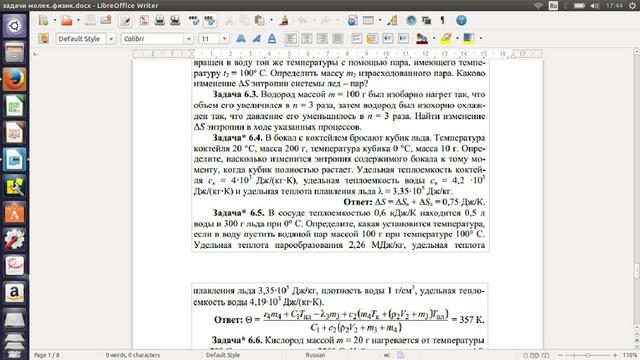Click the Print document icon
Image resolution: width=640 pixels, height=360 pixels.
click(160, 20)
